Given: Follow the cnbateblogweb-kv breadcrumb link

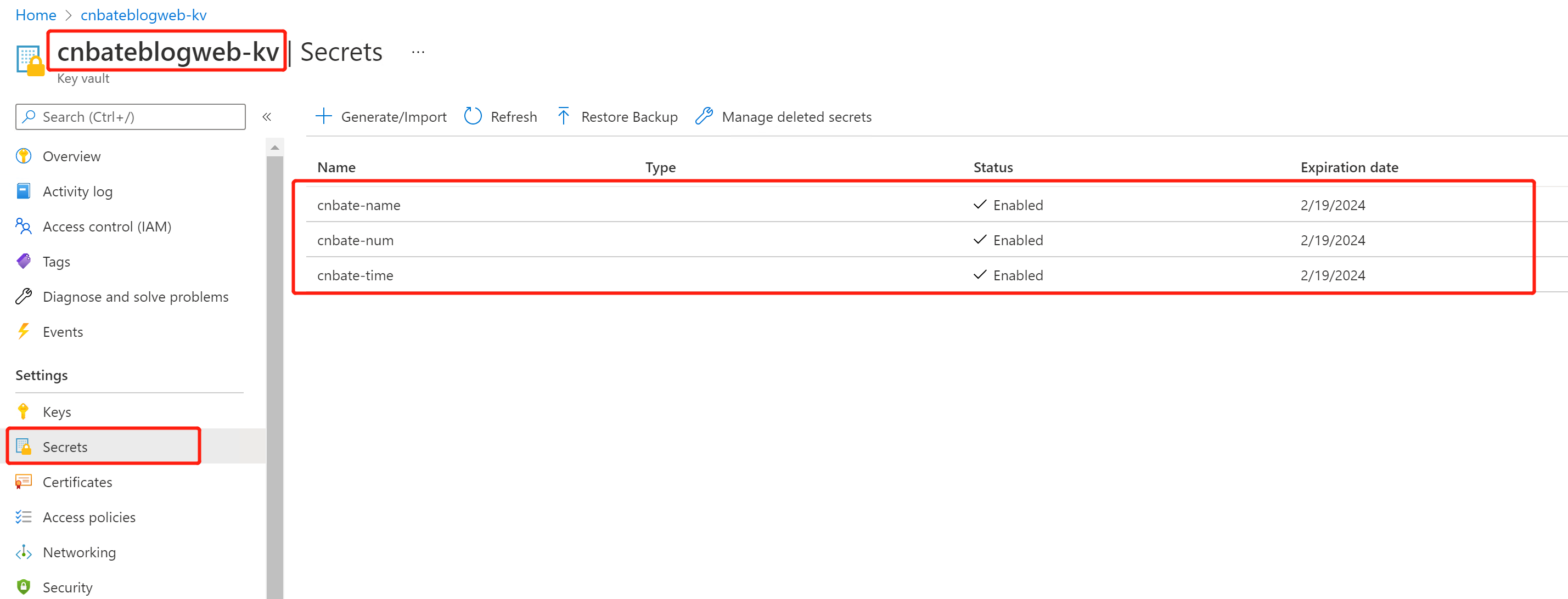Looking at the screenshot, I should (144, 15).
